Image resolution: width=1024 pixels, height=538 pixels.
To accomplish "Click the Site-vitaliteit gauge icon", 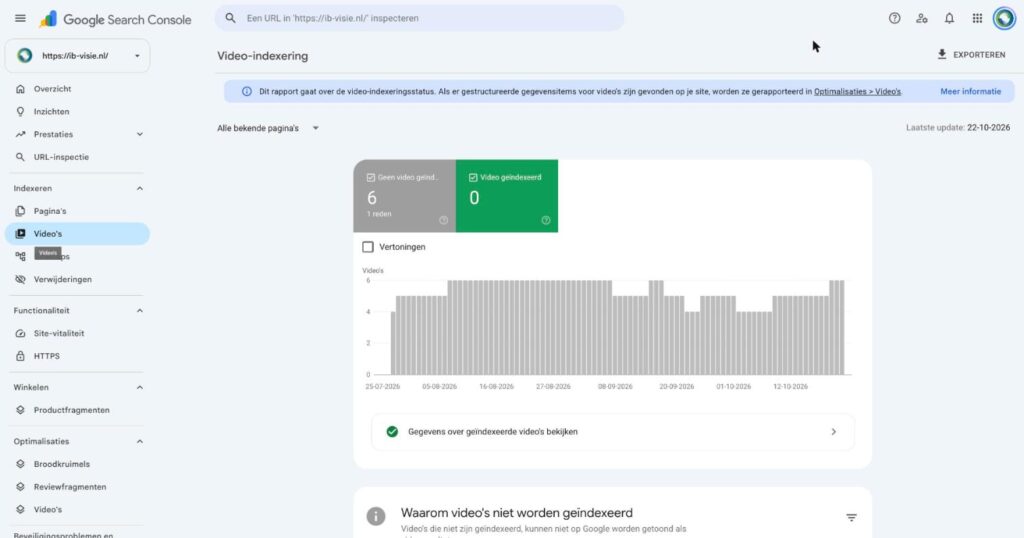I will (x=20, y=333).
